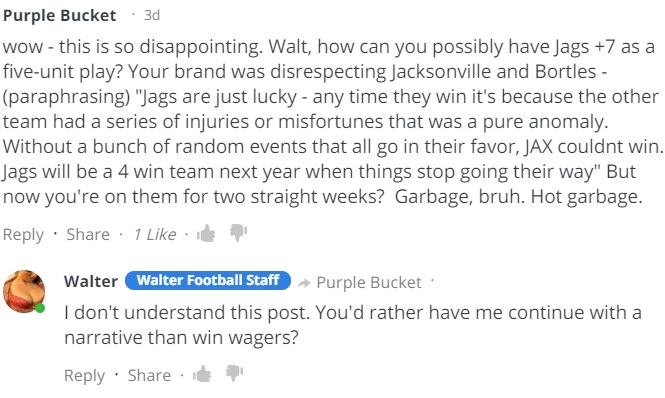Reply to Walter's comment

[84, 375]
